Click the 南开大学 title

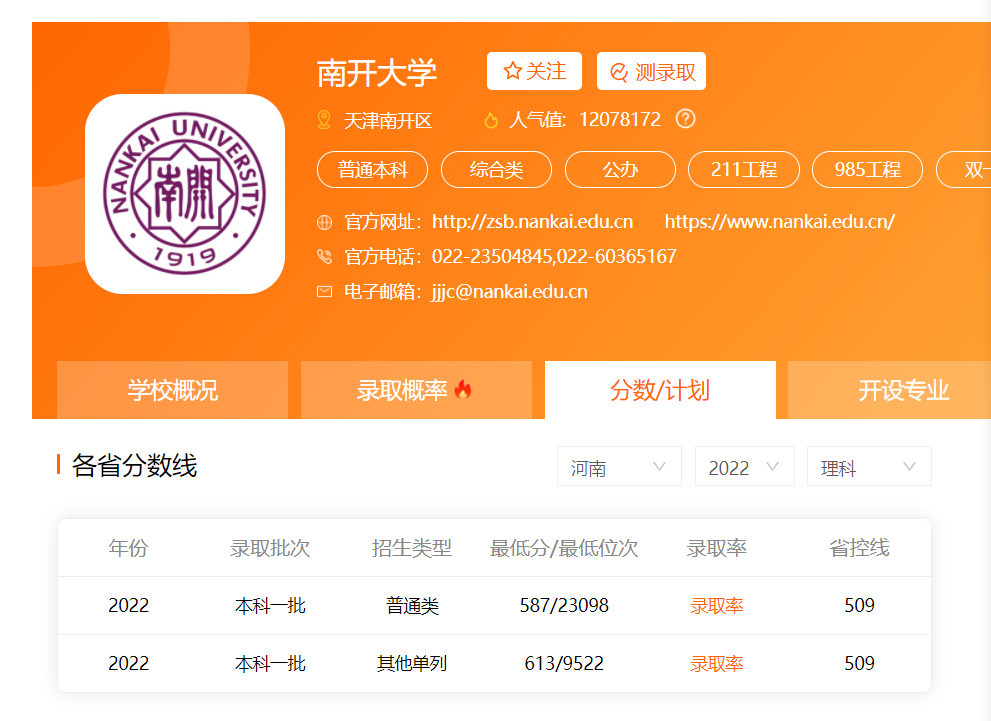377,73
